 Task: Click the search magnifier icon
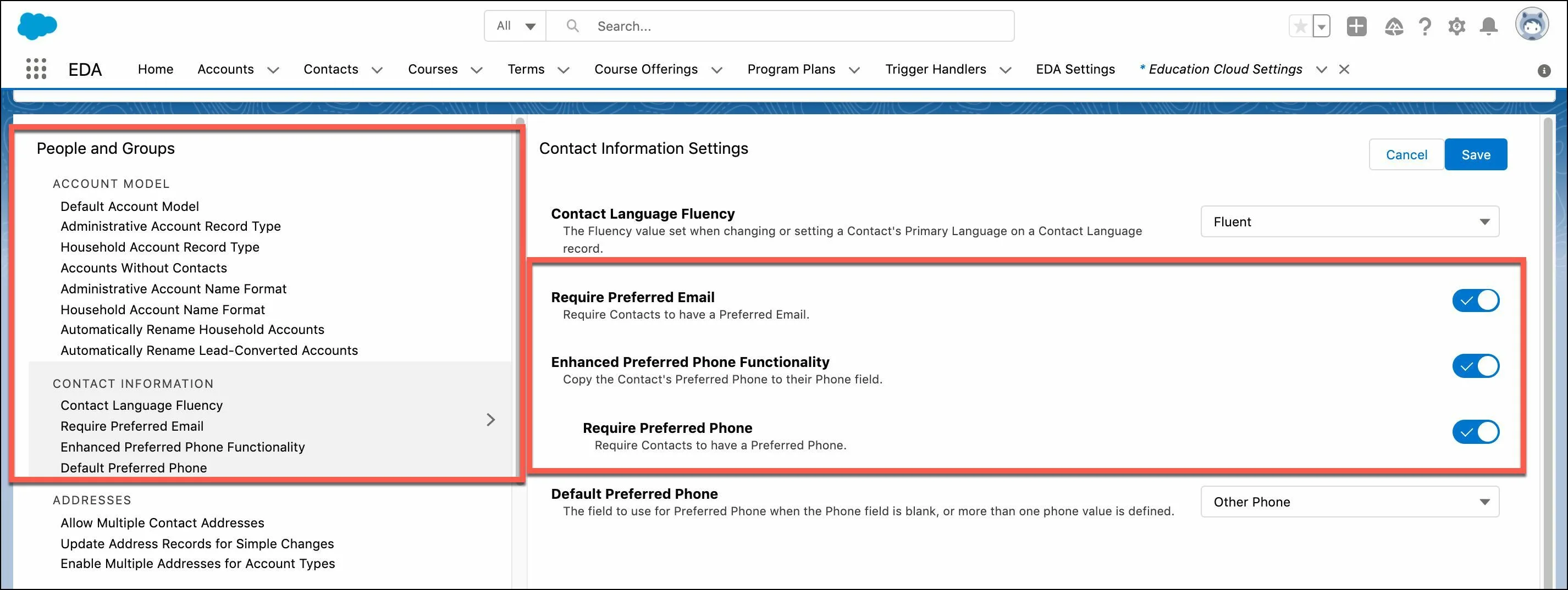click(x=572, y=26)
